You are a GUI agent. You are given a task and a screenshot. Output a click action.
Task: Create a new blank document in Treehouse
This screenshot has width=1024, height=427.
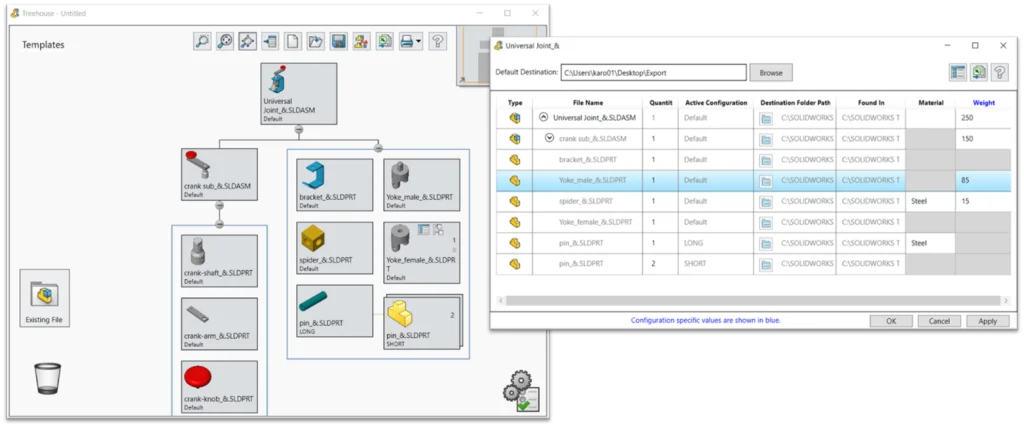(x=293, y=42)
